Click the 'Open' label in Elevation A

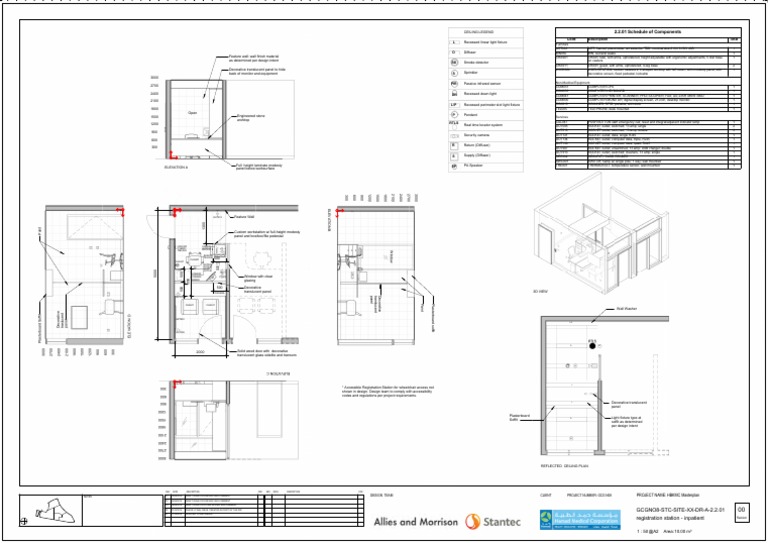coord(192,113)
